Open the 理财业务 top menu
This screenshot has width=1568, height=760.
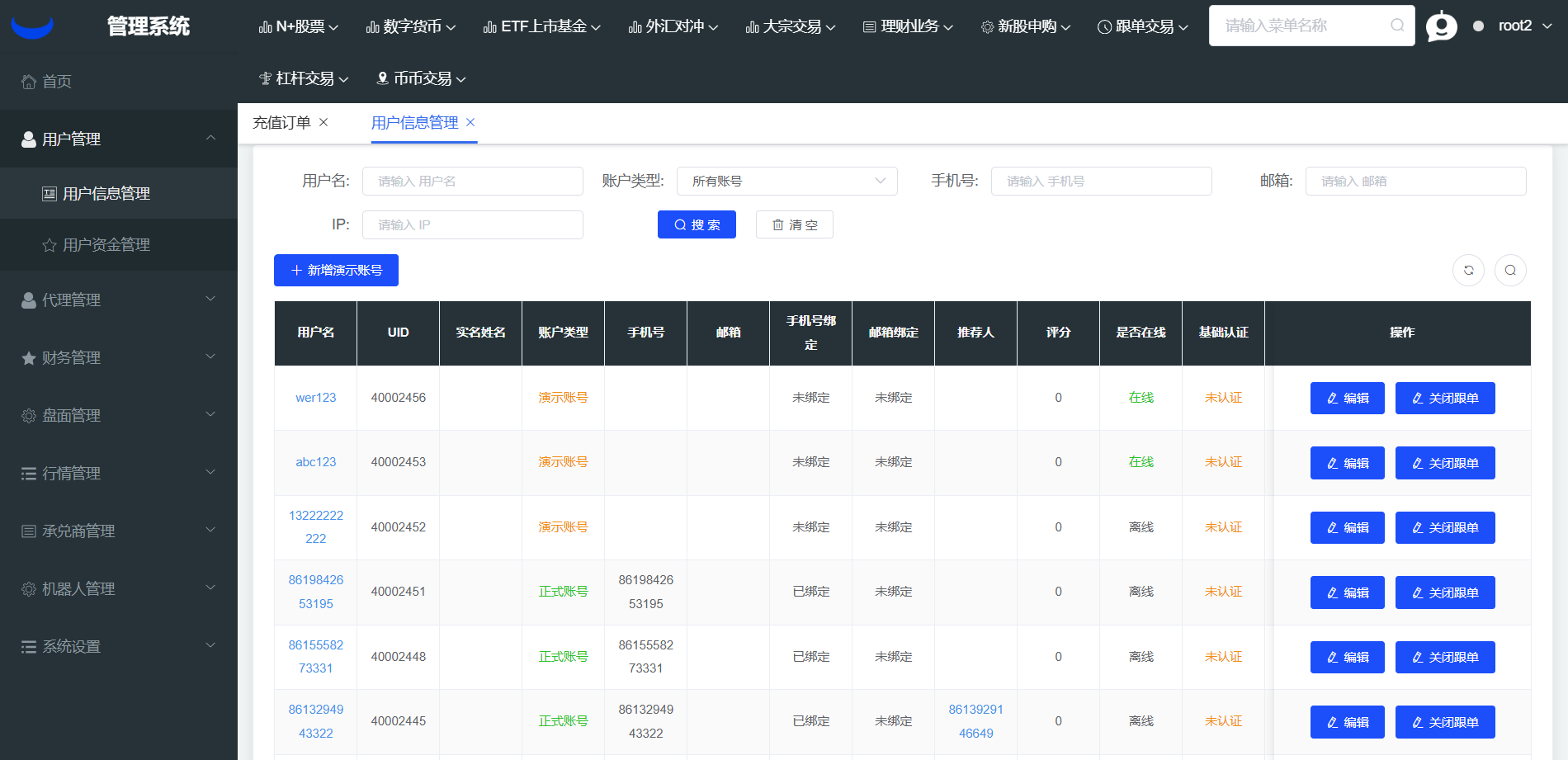point(908,26)
